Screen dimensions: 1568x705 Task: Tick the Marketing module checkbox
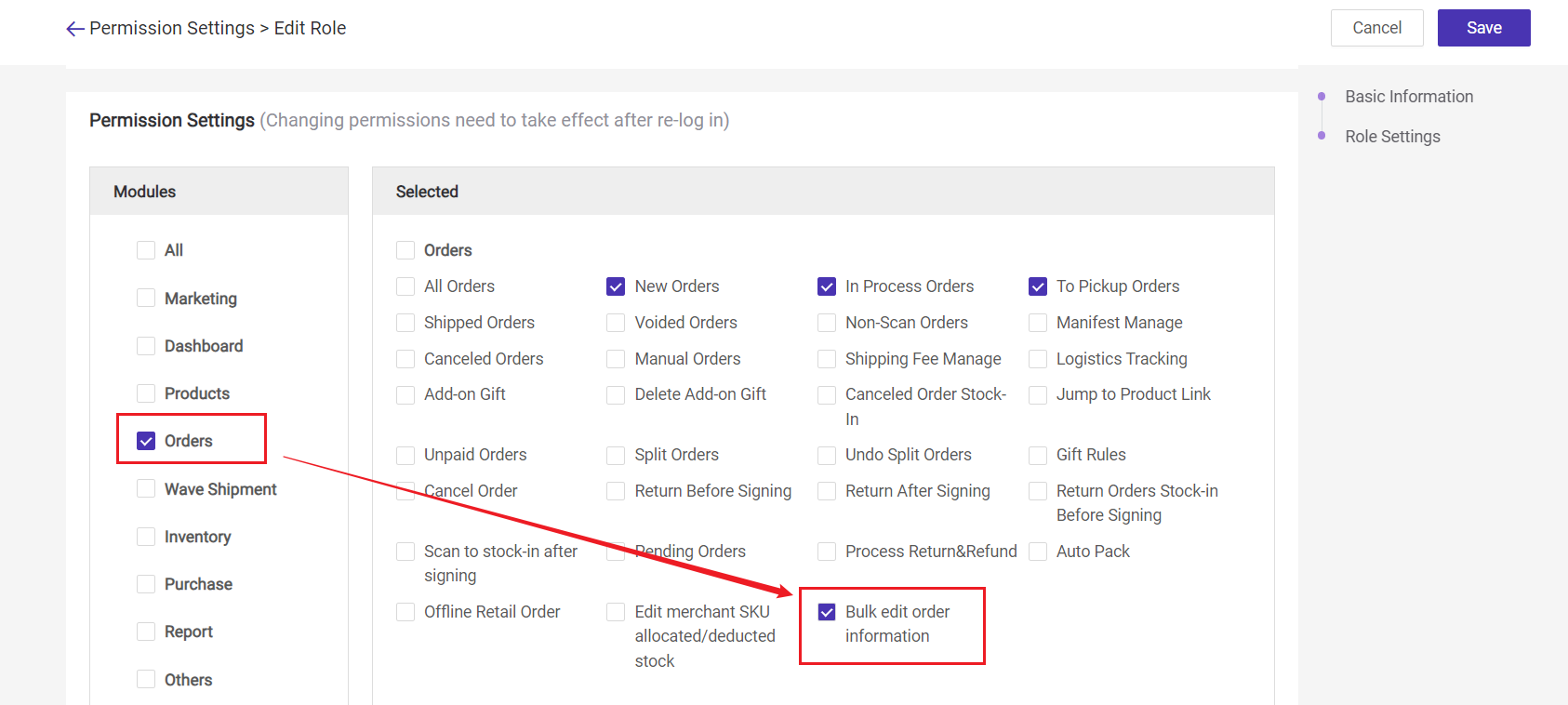[x=146, y=298]
